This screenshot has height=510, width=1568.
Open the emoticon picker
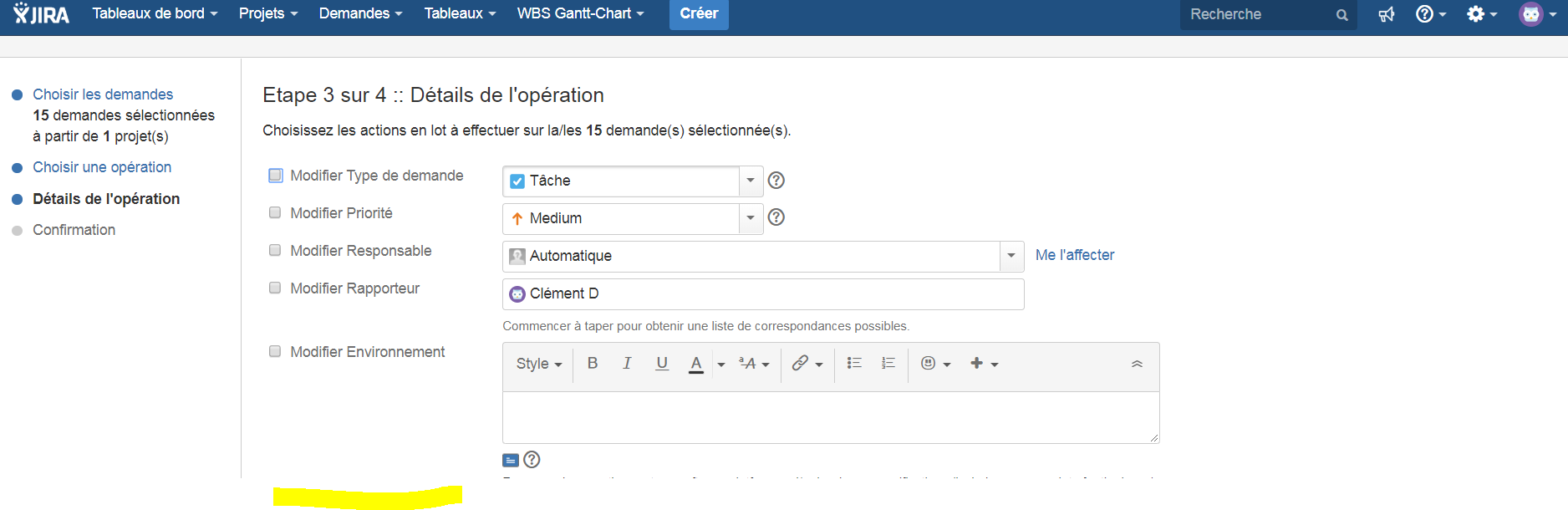(x=935, y=364)
